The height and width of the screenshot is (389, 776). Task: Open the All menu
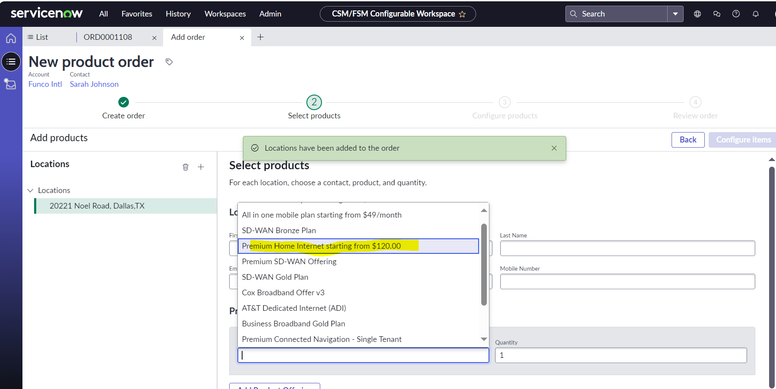[x=103, y=14]
